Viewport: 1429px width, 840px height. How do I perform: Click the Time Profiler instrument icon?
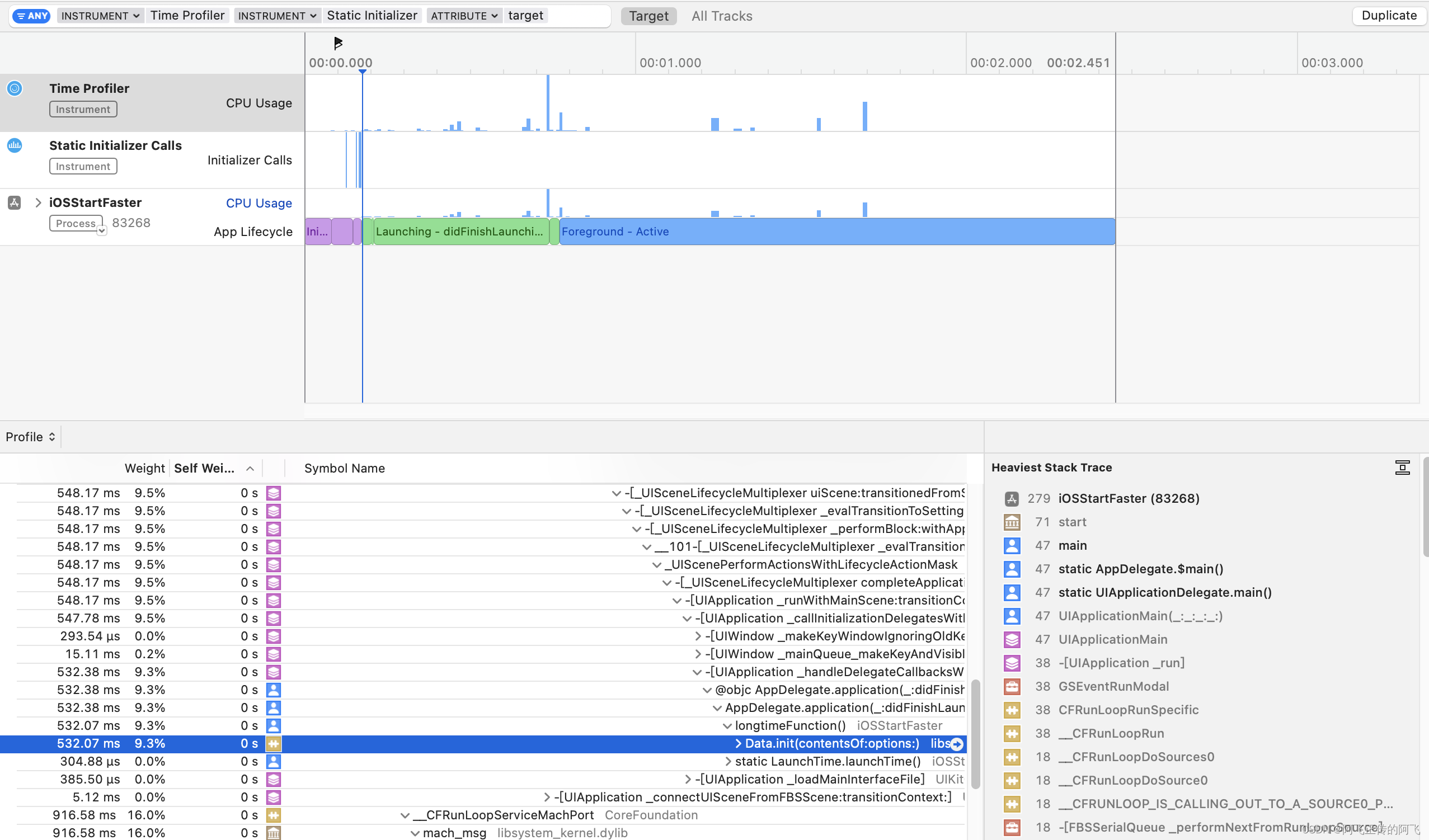pyautogui.click(x=15, y=88)
